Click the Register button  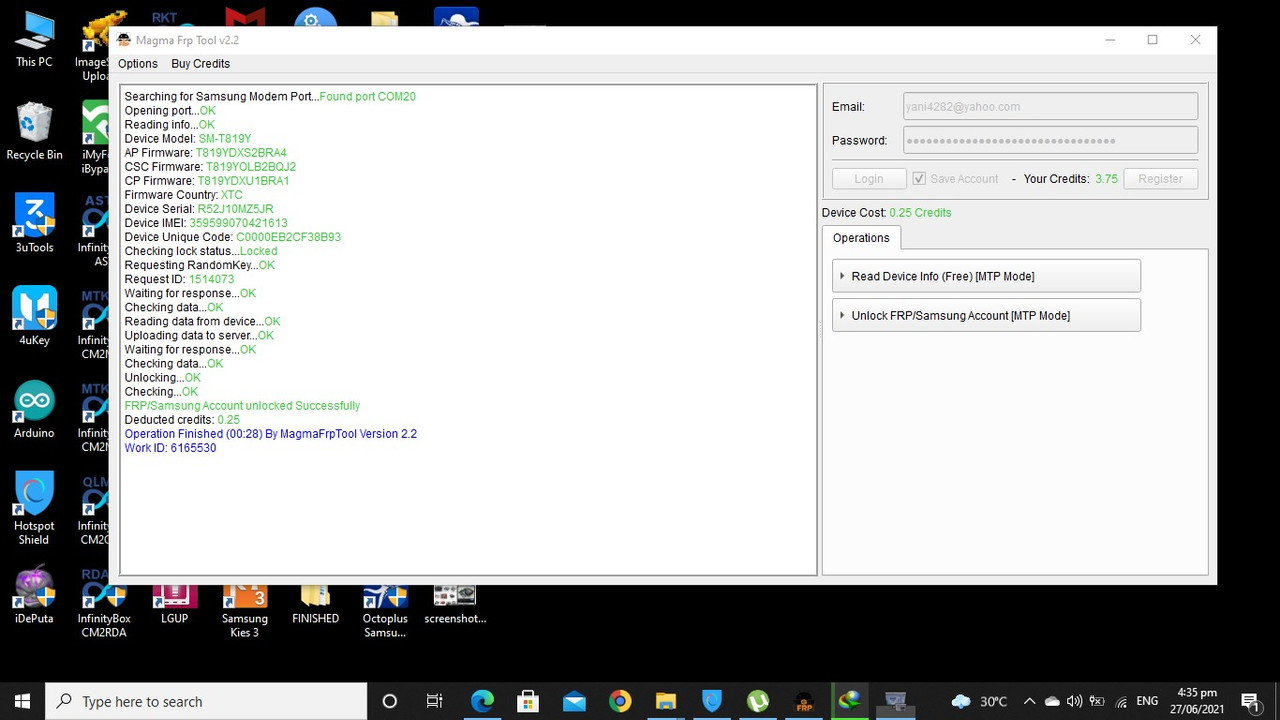click(x=1161, y=179)
